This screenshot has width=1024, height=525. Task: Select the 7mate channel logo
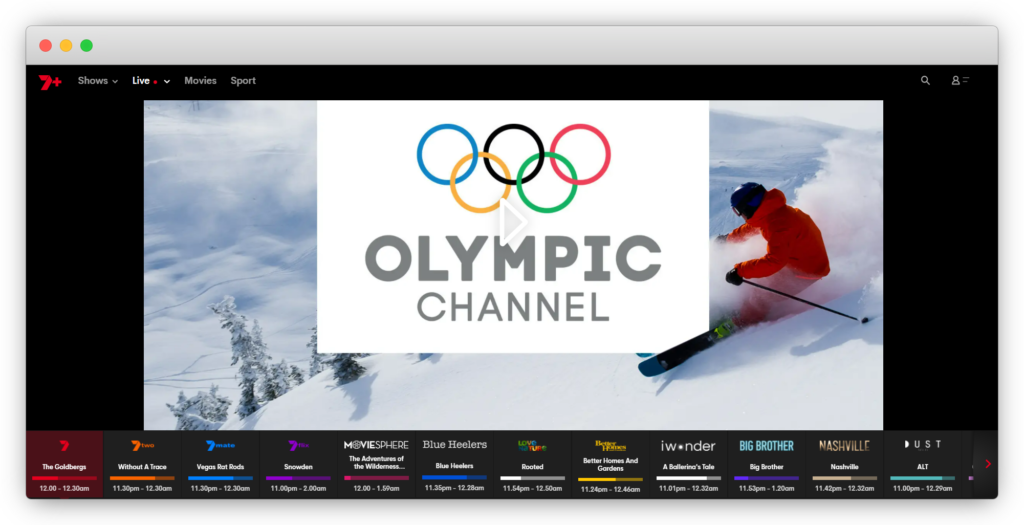(x=220, y=445)
